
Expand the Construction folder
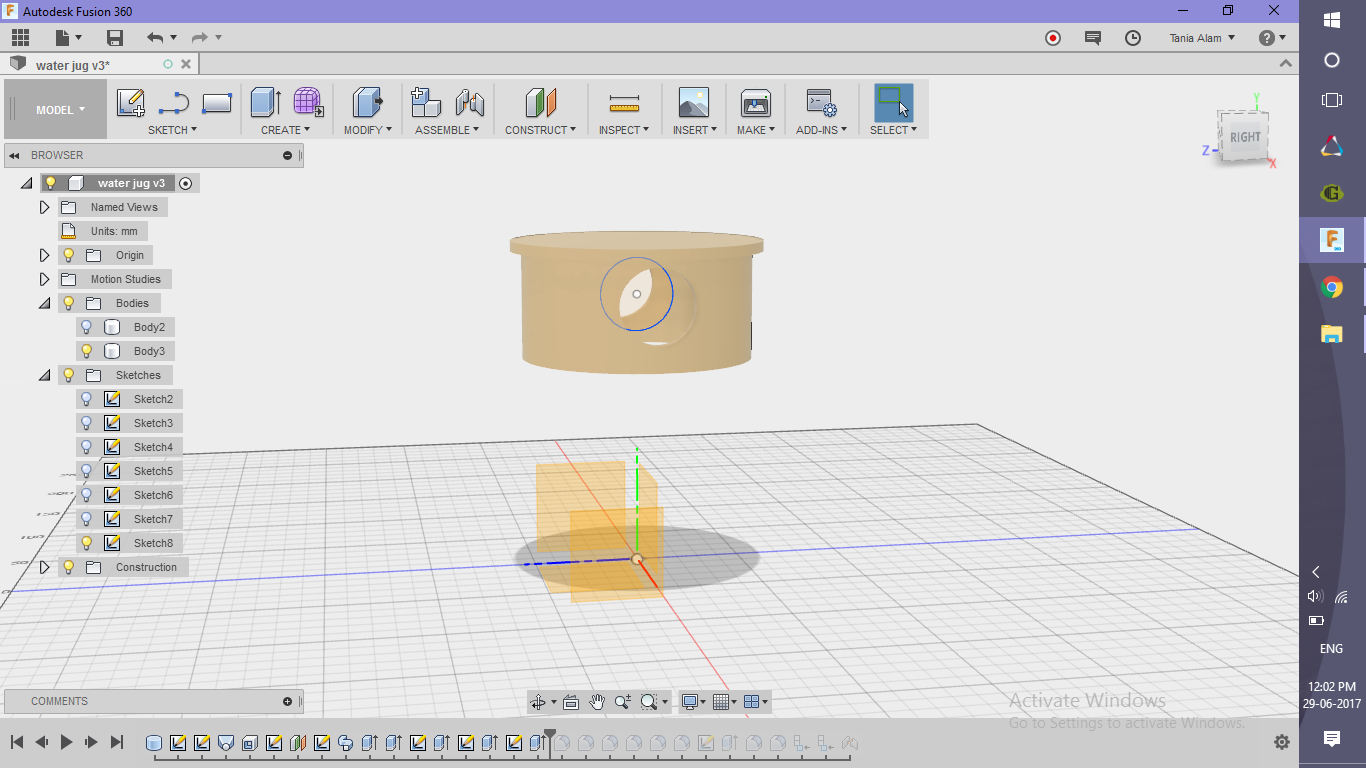click(x=44, y=567)
